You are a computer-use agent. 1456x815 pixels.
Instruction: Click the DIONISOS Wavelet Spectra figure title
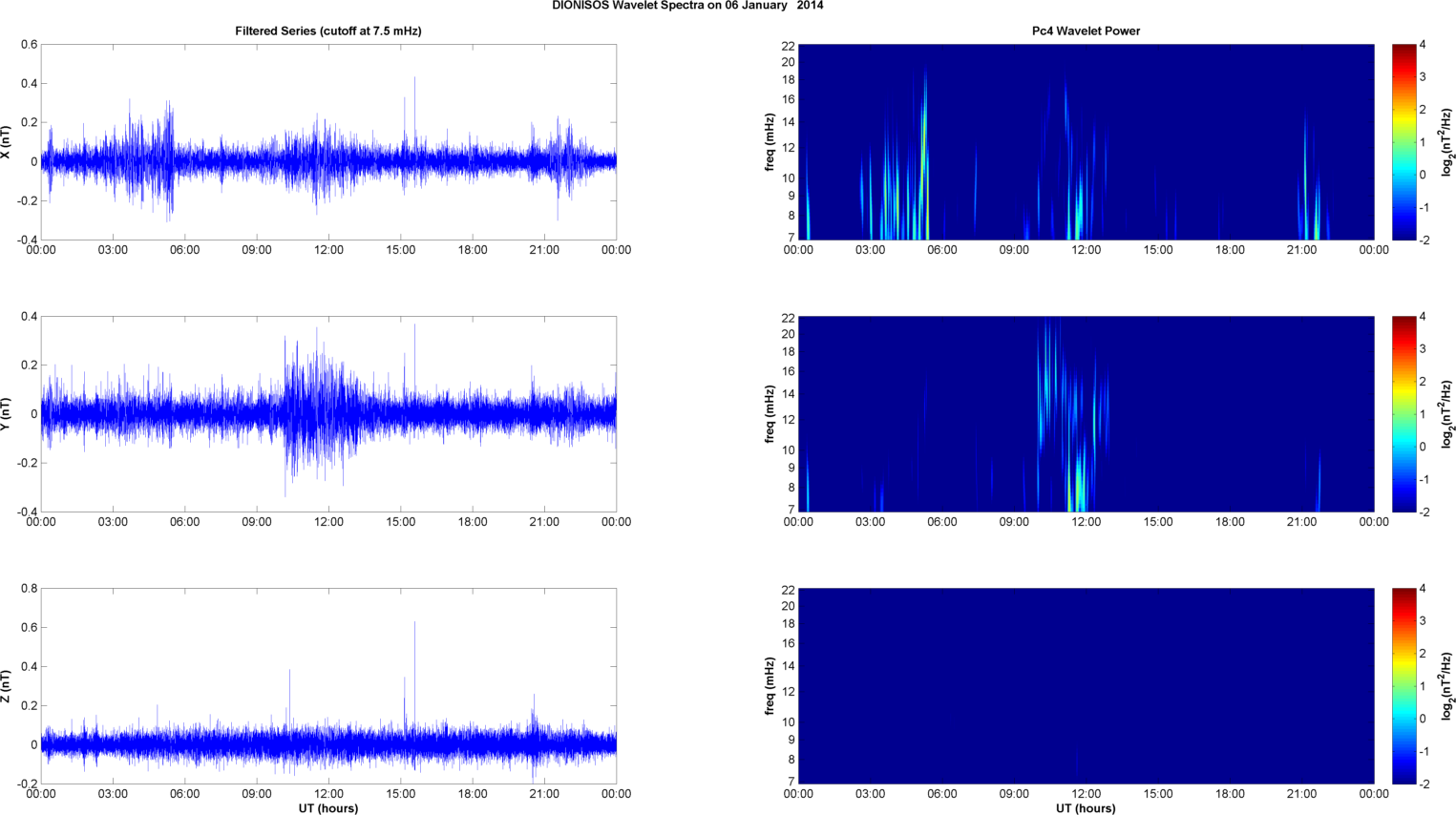687,6
